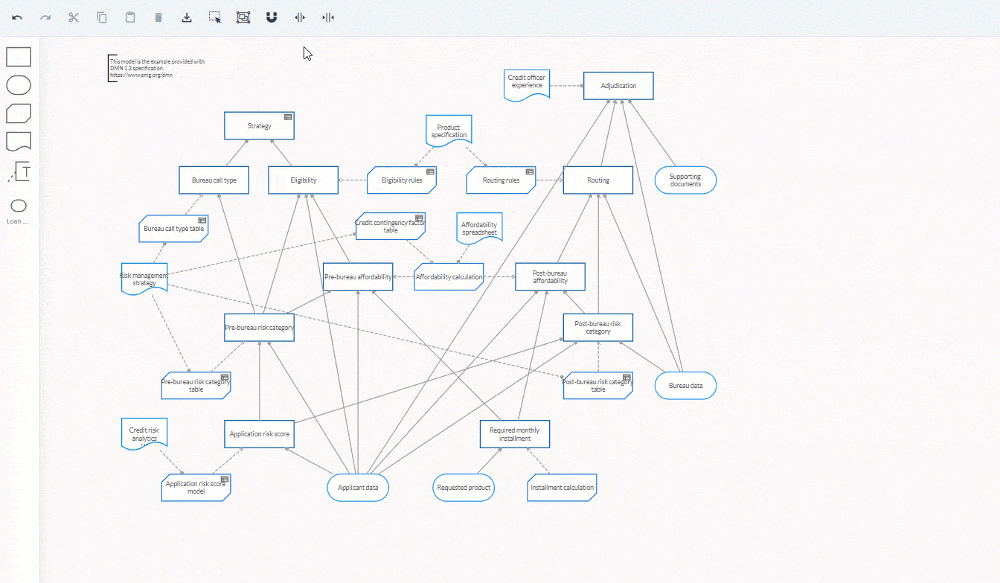Pick the small Loan input data palette item
The width and height of the screenshot is (1000, 583).
(x=18, y=206)
